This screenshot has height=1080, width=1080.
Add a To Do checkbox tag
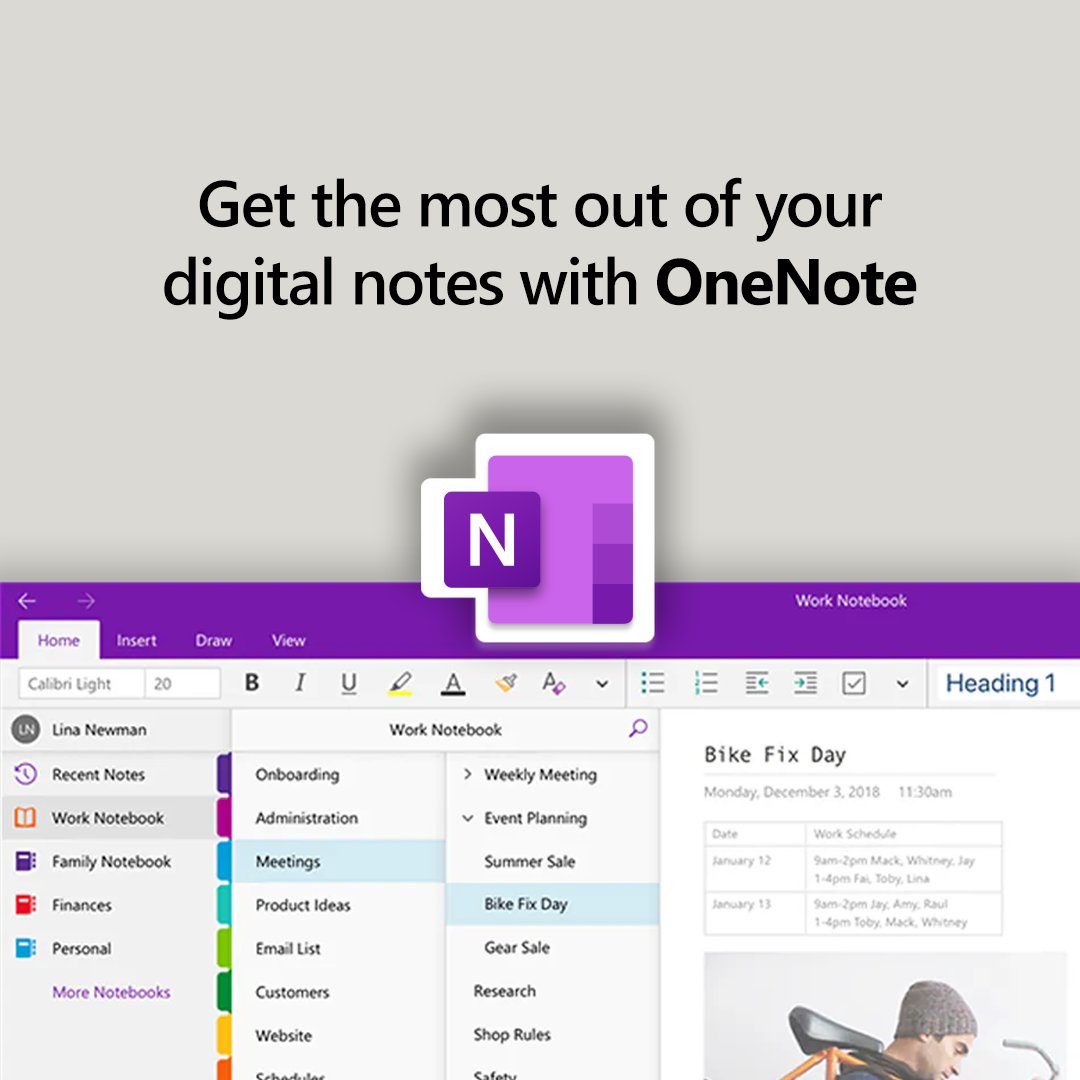click(854, 683)
